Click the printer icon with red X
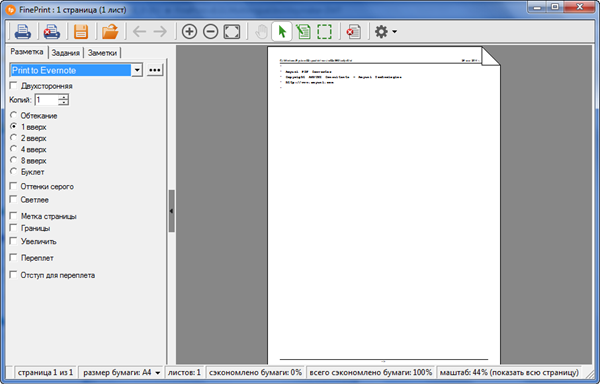The height and width of the screenshot is (384, 600). pos(51,31)
